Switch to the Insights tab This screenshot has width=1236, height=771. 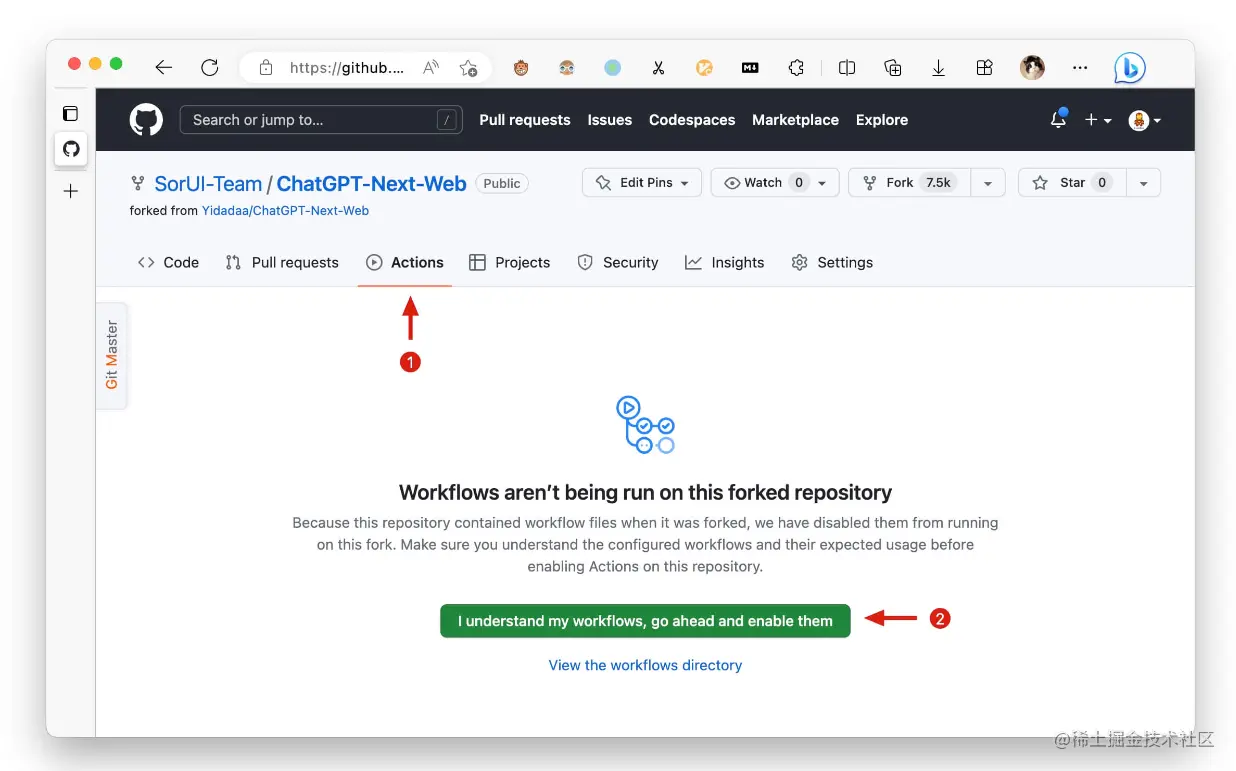click(724, 262)
